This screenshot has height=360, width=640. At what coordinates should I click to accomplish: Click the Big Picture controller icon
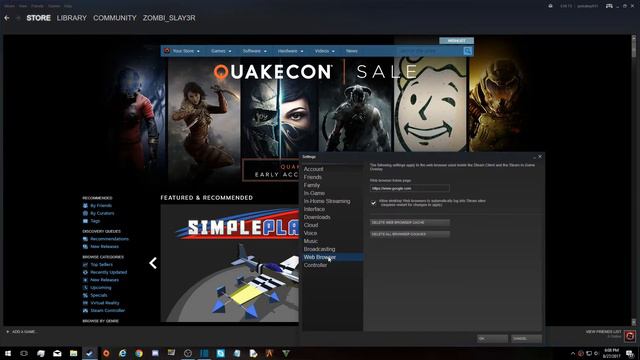pyautogui.click(x=609, y=6)
